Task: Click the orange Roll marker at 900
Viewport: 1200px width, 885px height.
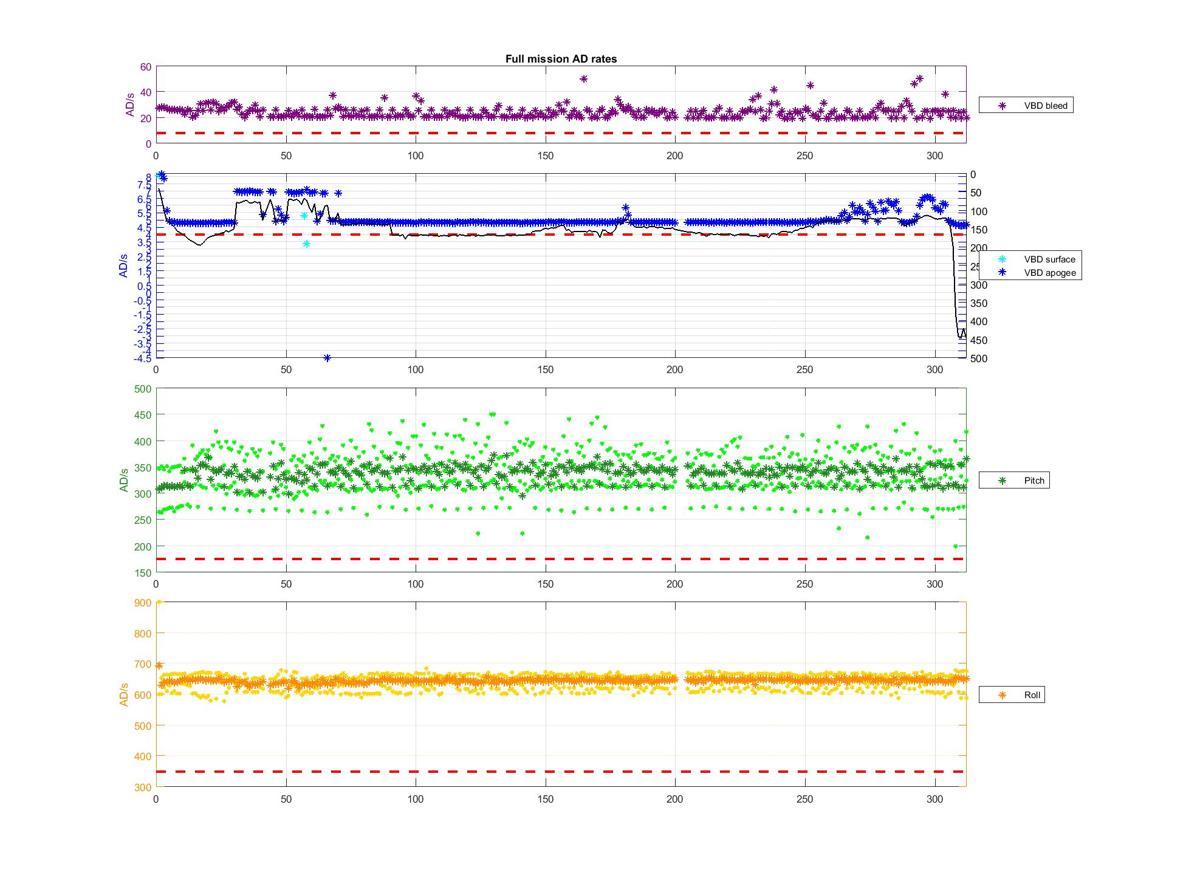Action: point(158,602)
